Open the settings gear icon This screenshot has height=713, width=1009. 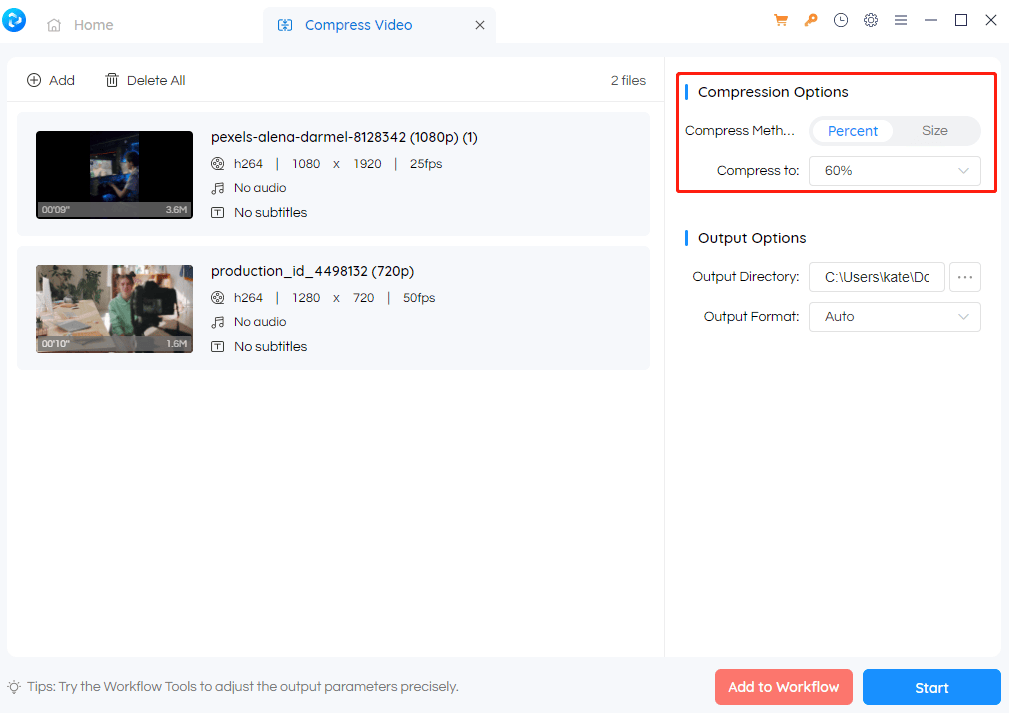pyautogui.click(x=871, y=20)
